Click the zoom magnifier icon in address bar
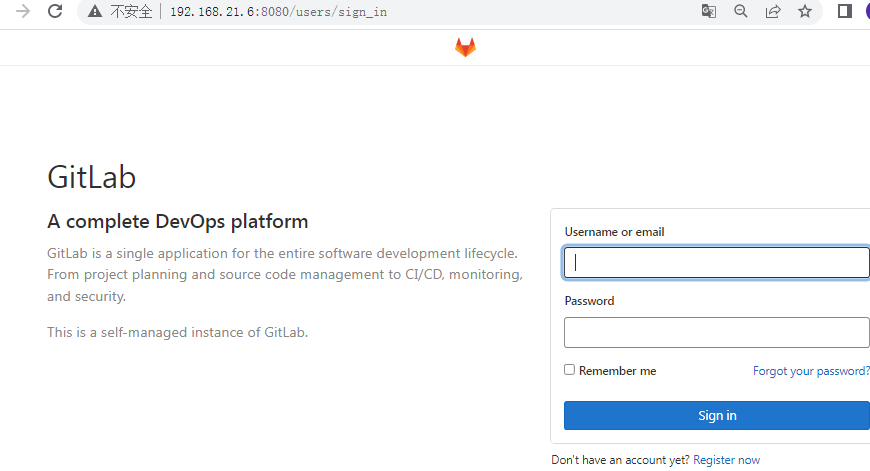870x471 pixels. pyautogui.click(x=741, y=11)
